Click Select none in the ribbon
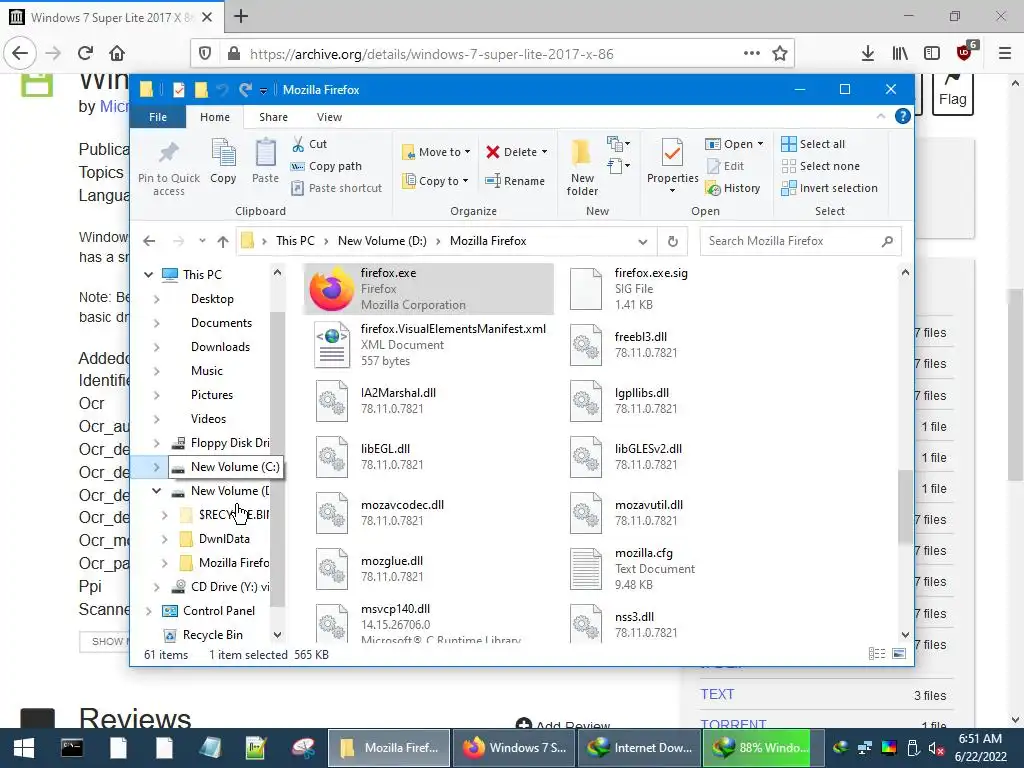 pos(821,166)
